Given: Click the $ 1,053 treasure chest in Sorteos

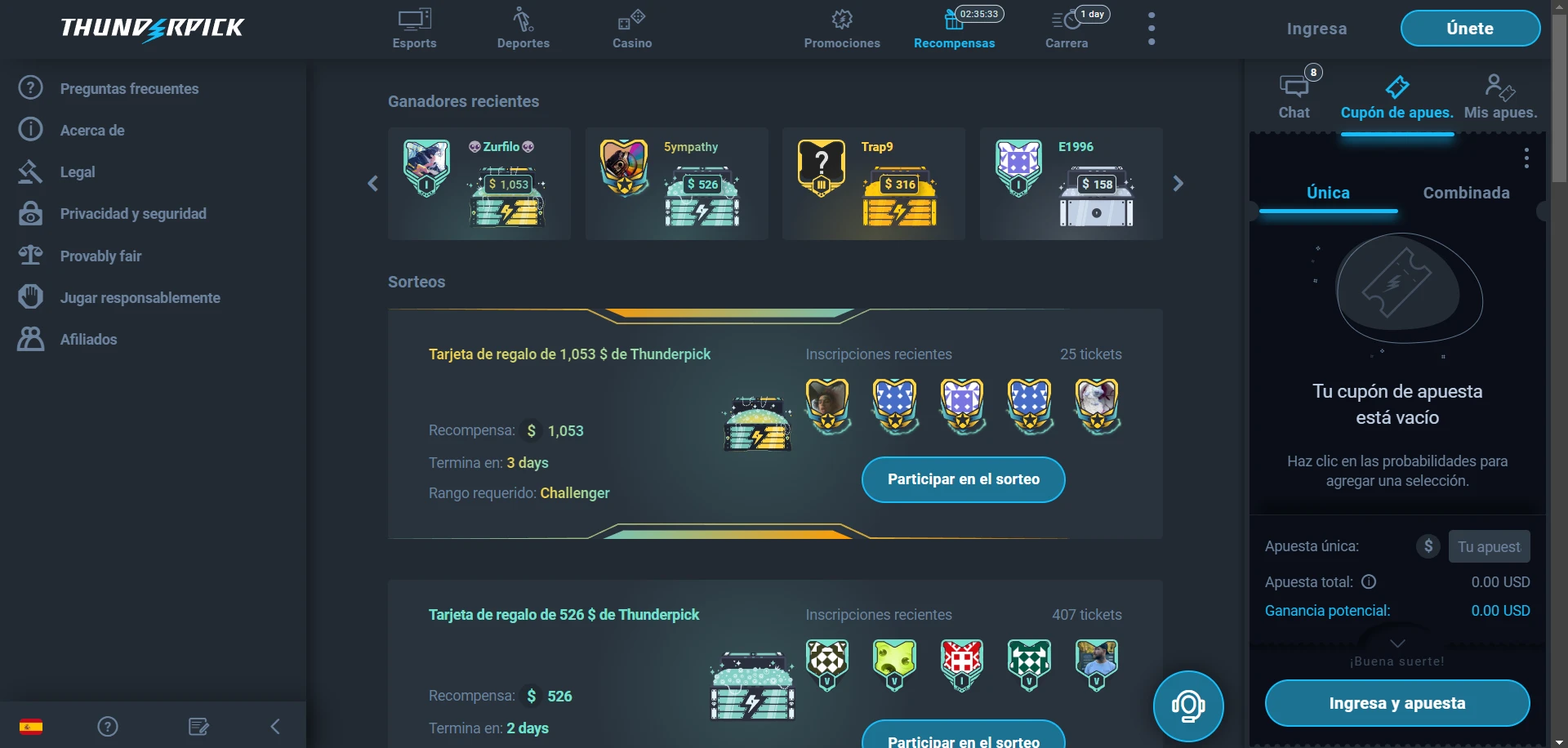Looking at the screenshot, I should 758,424.
